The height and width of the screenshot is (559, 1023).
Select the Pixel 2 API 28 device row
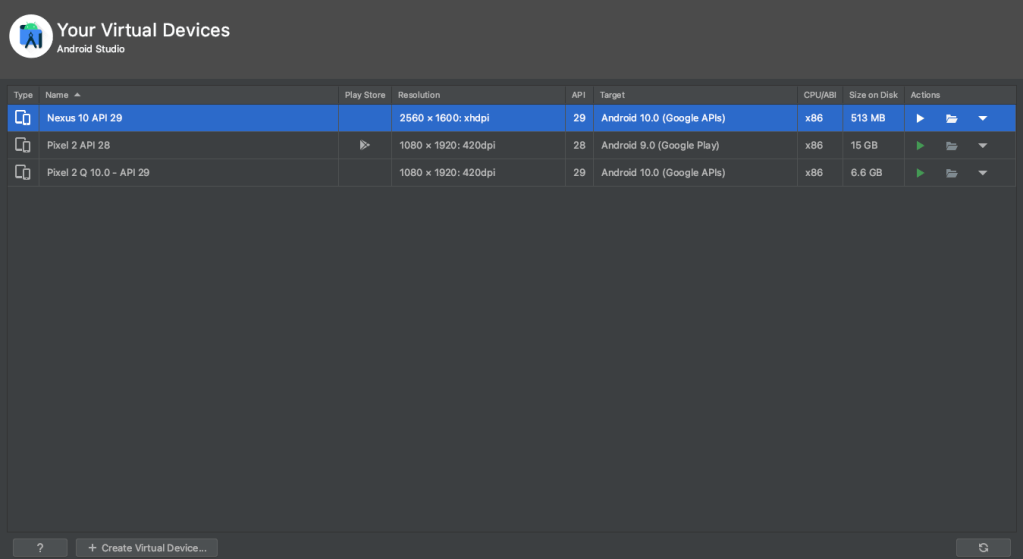click(x=180, y=145)
